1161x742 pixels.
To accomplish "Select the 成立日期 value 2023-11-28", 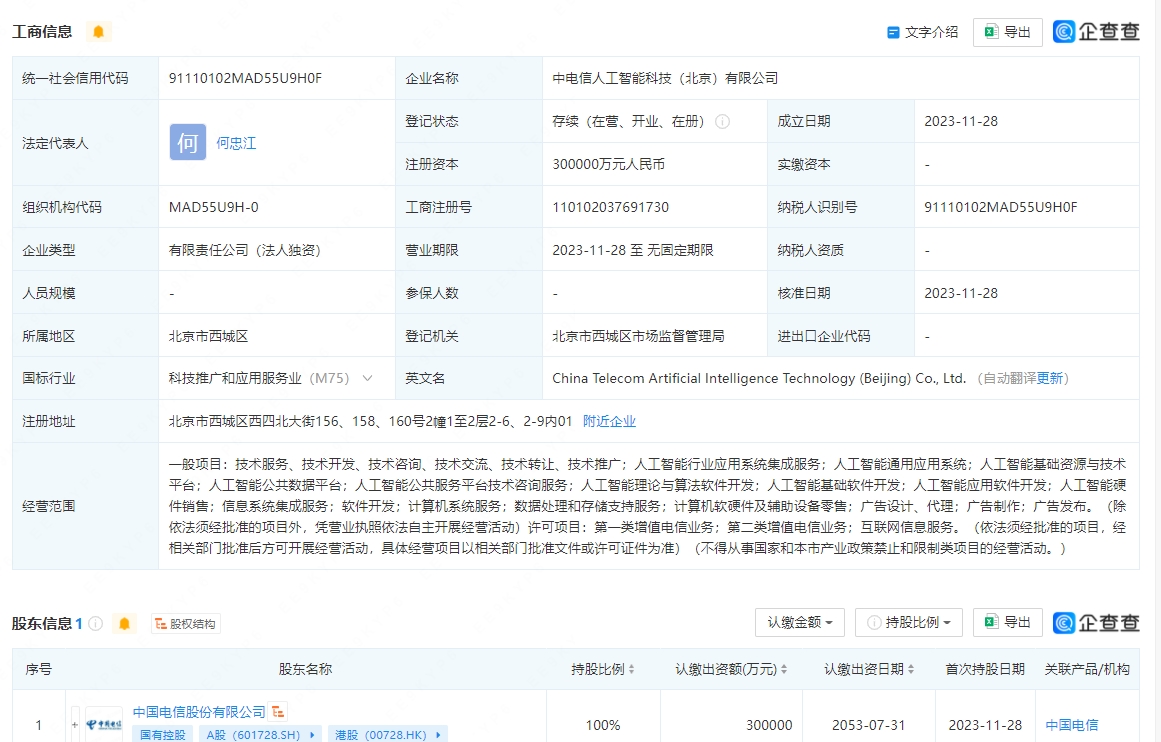I will tap(961, 121).
